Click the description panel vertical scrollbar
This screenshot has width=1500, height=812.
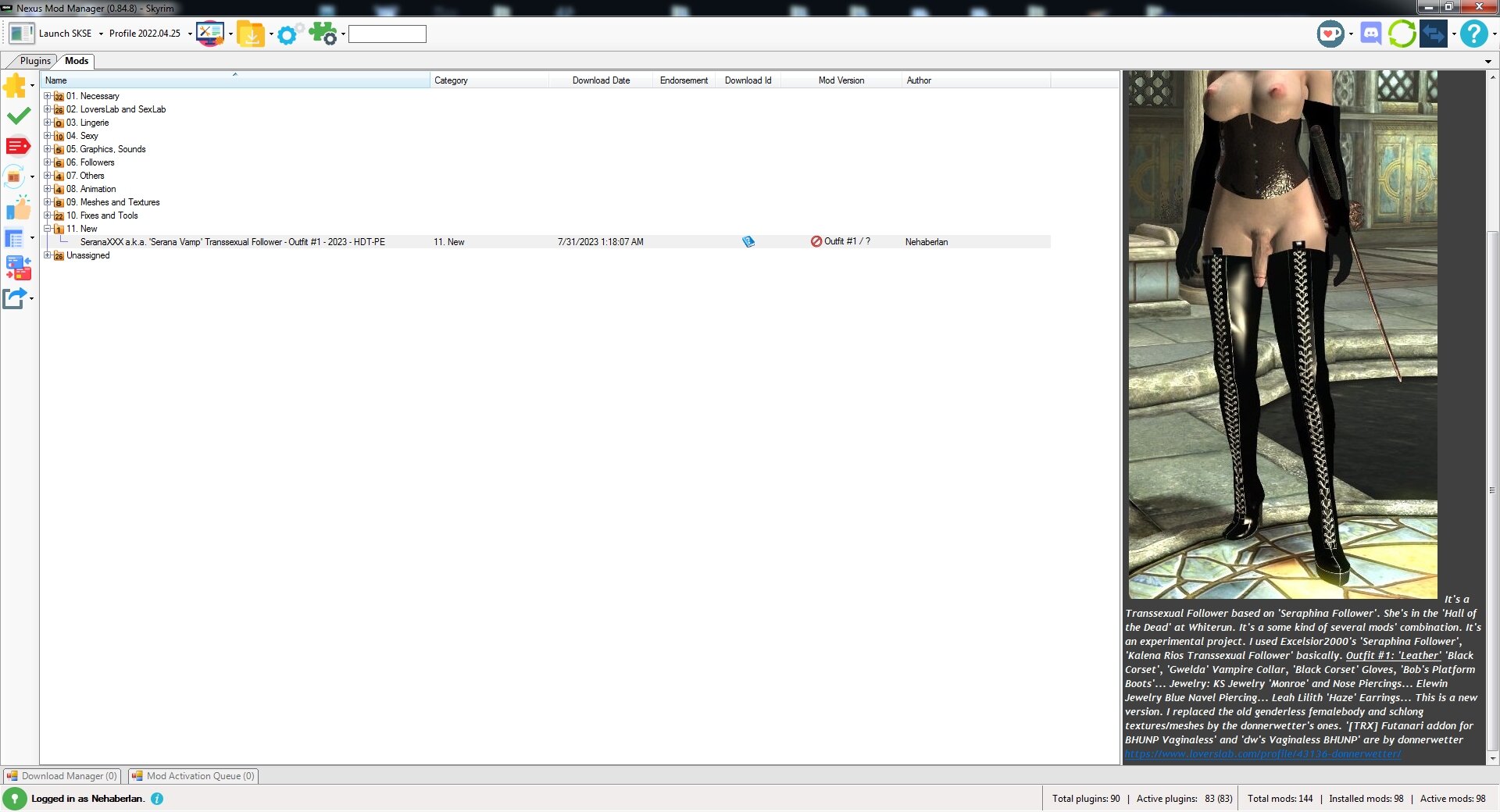(x=1492, y=490)
